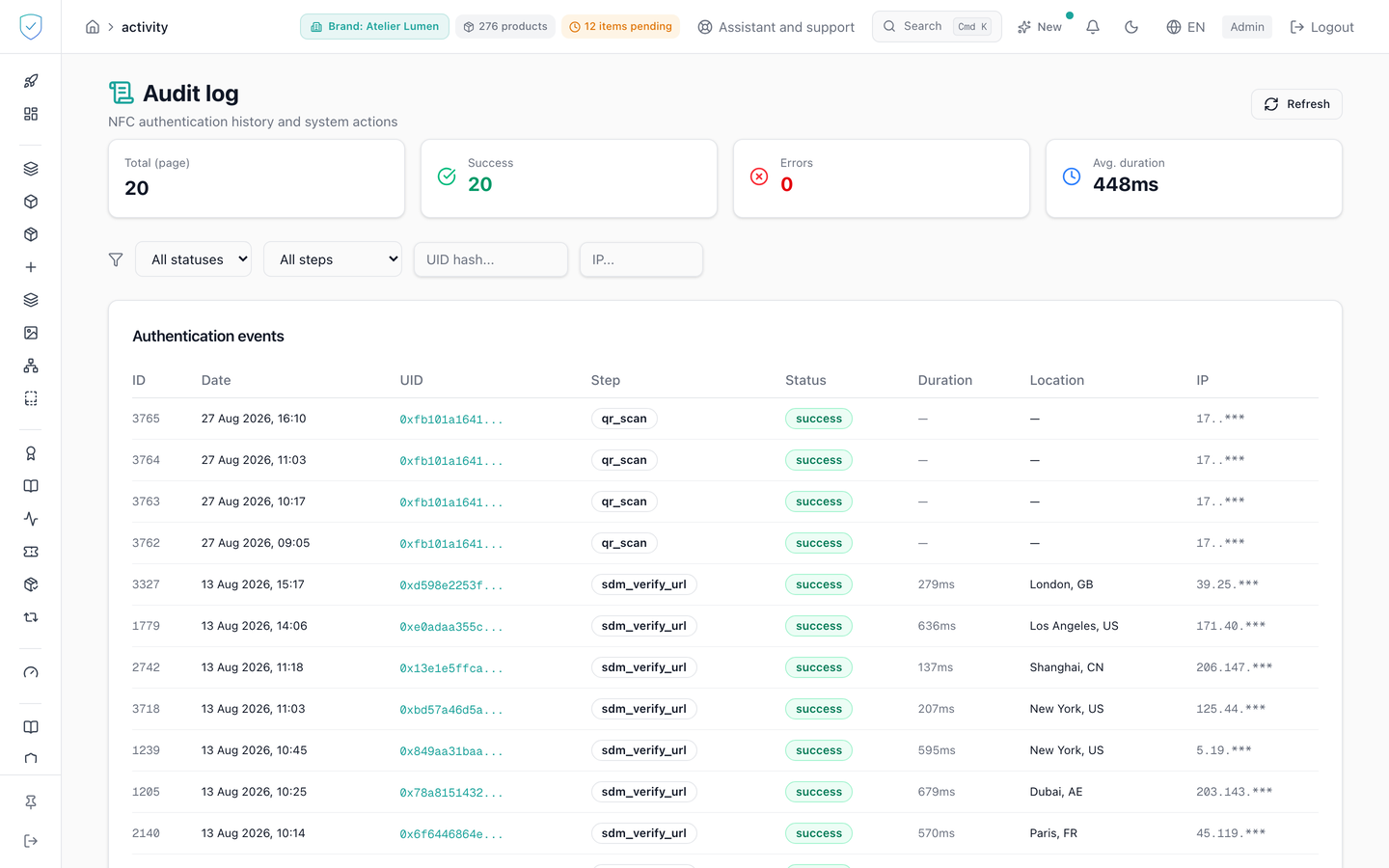Focus the Search Cmd K box

coord(937,27)
